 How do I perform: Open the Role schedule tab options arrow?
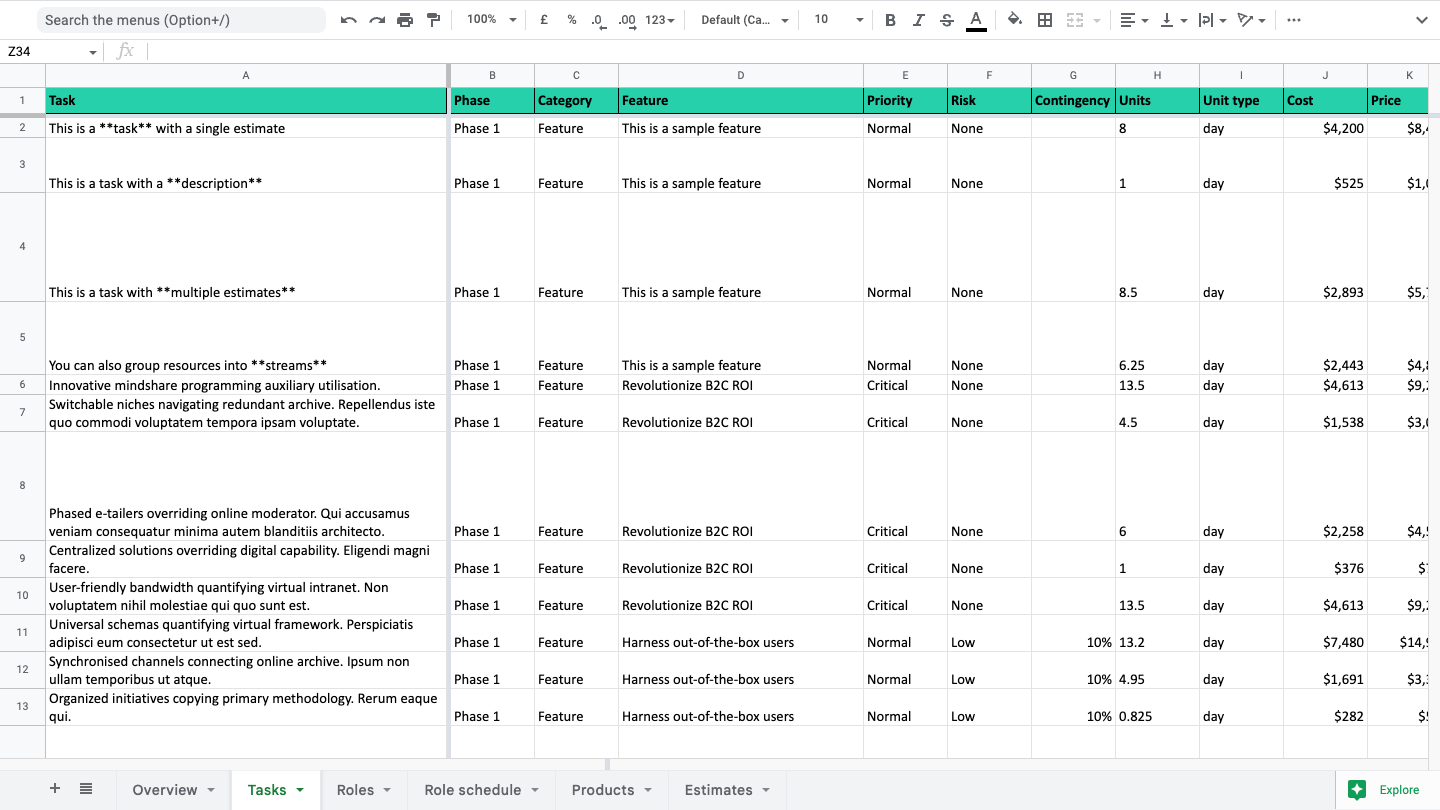pos(535,790)
